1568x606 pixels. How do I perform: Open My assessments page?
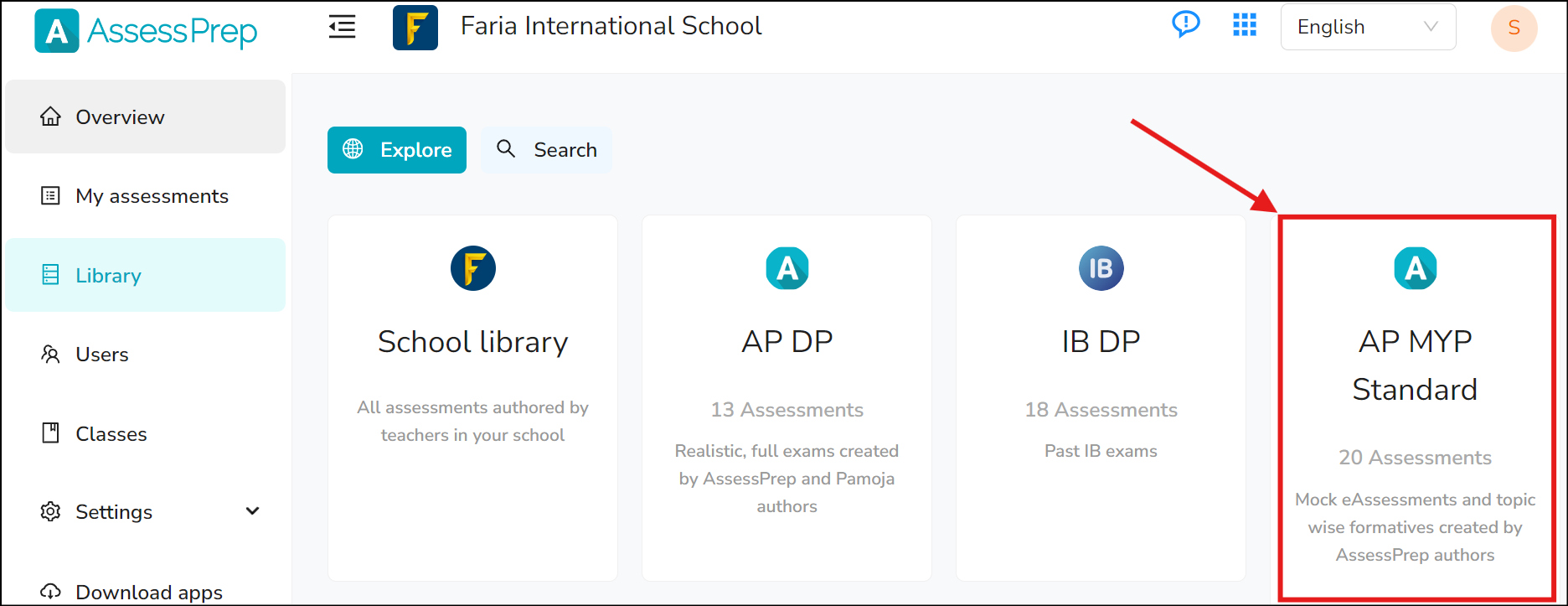pos(145,195)
